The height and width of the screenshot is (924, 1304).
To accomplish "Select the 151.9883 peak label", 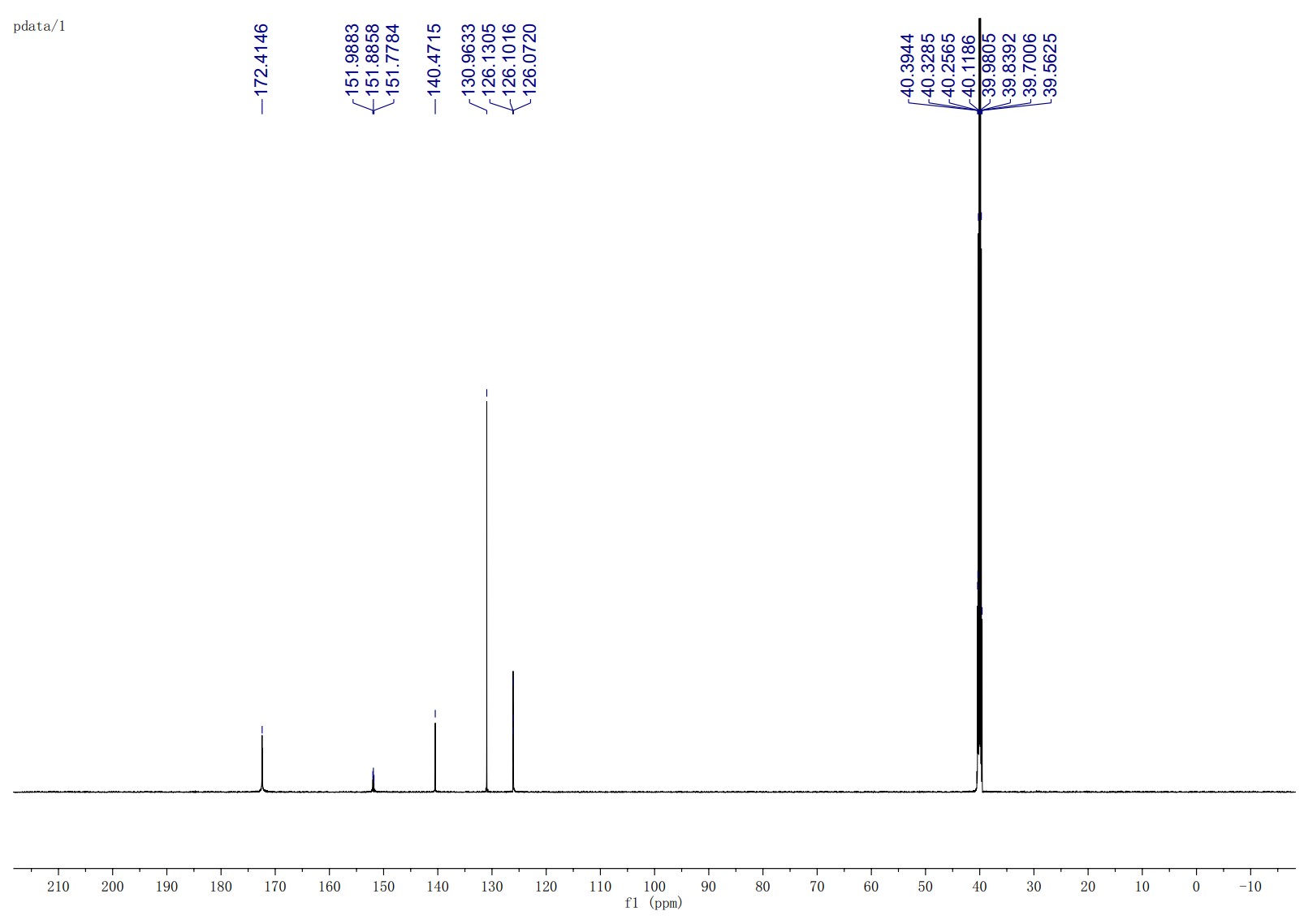I will click(352, 59).
